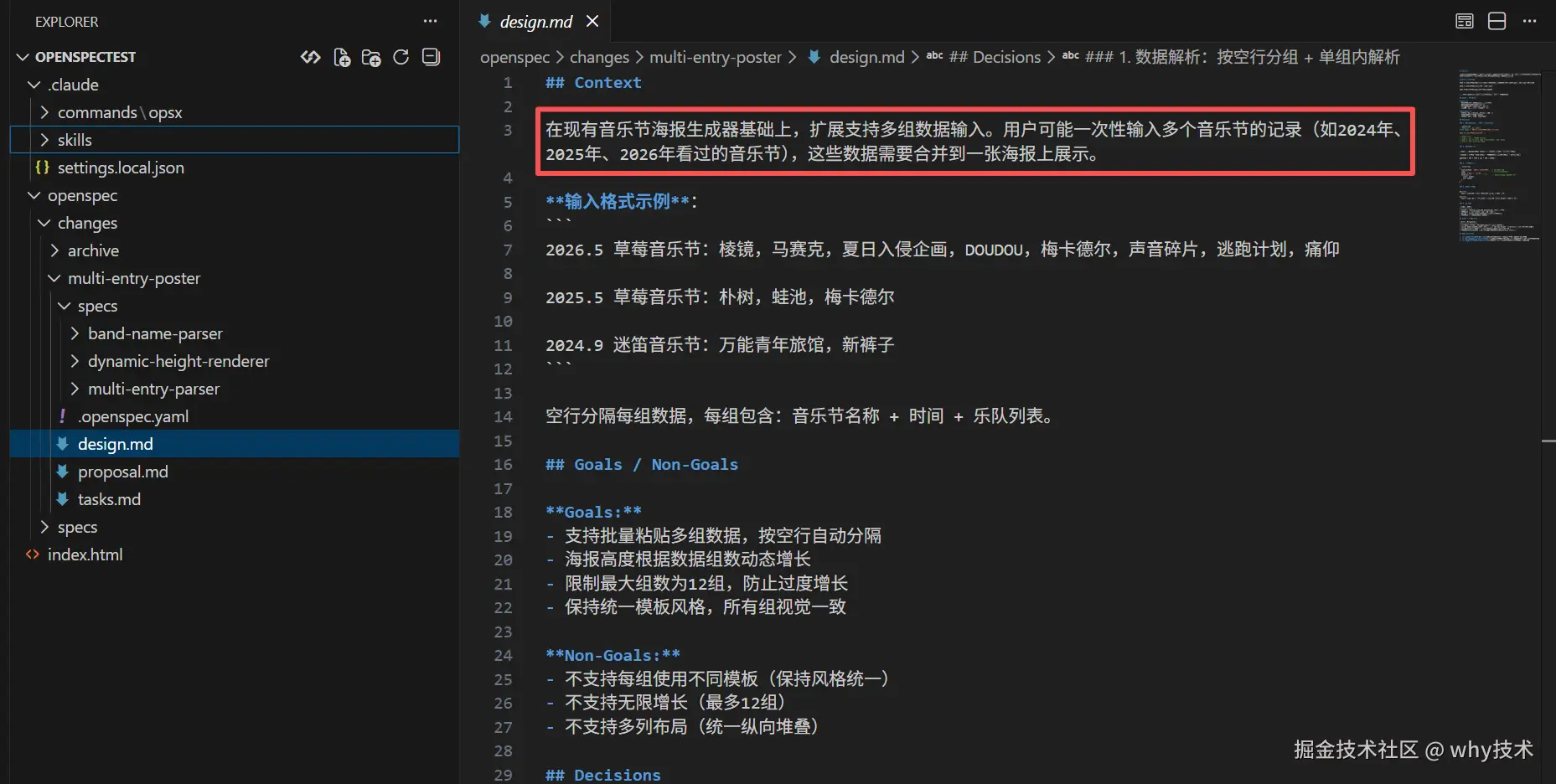Collapse all folders in Explorer

tap(431, 57)
